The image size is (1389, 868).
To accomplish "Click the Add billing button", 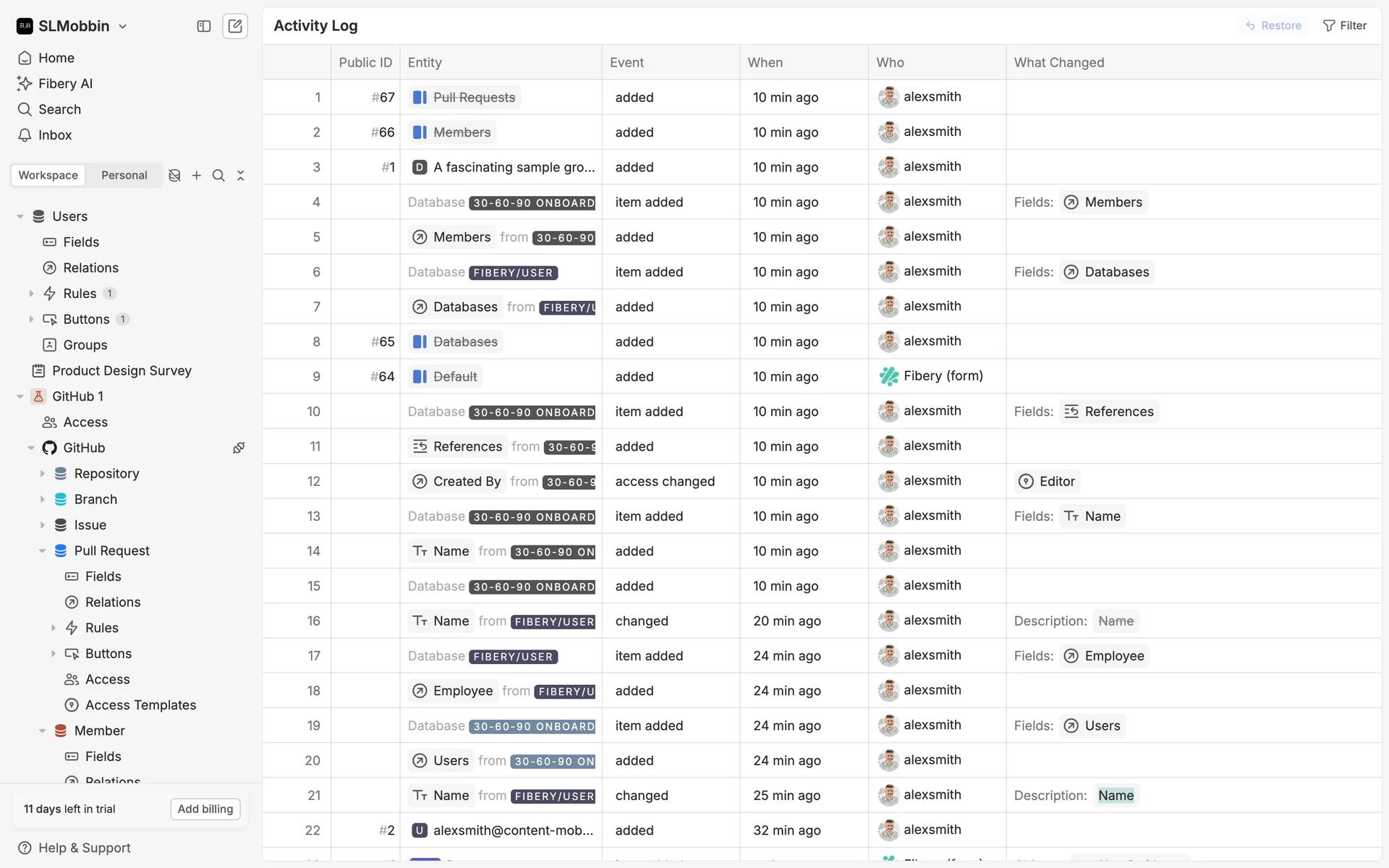I will click(x=205, y=809).
